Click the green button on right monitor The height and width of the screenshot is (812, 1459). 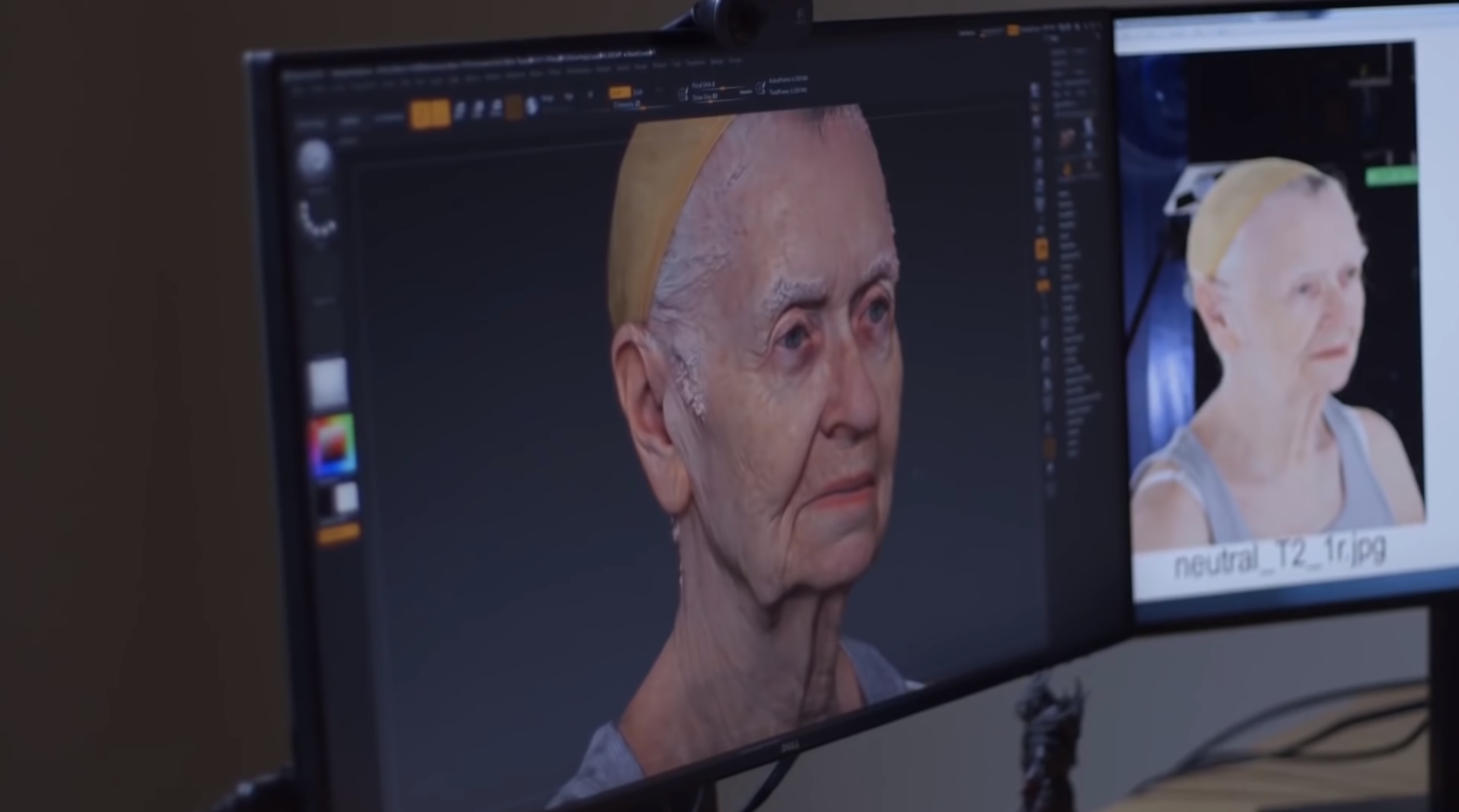pyautogui.click(x=1392, y=176)
